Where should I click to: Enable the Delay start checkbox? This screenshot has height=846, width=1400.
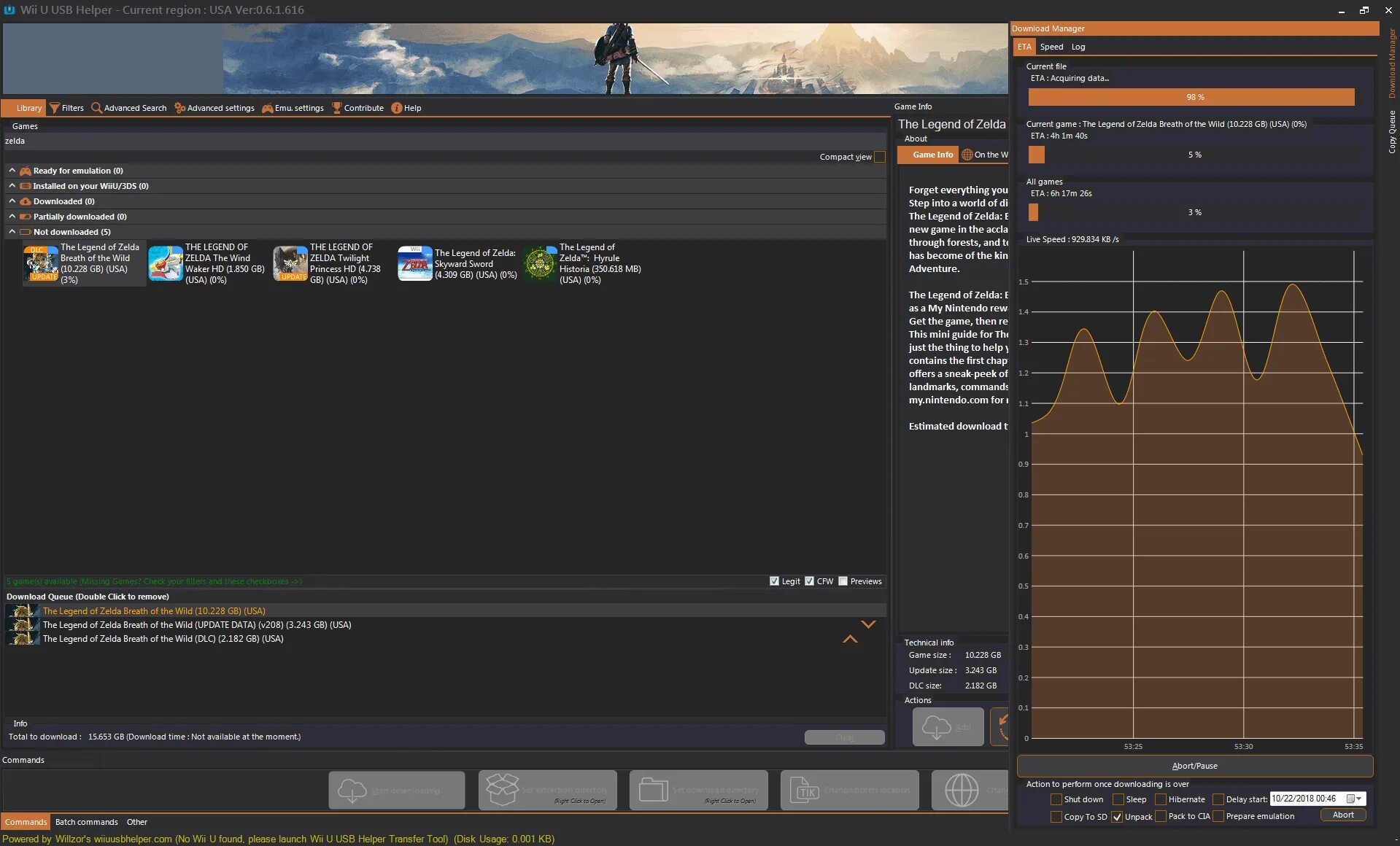[1218, 799]
